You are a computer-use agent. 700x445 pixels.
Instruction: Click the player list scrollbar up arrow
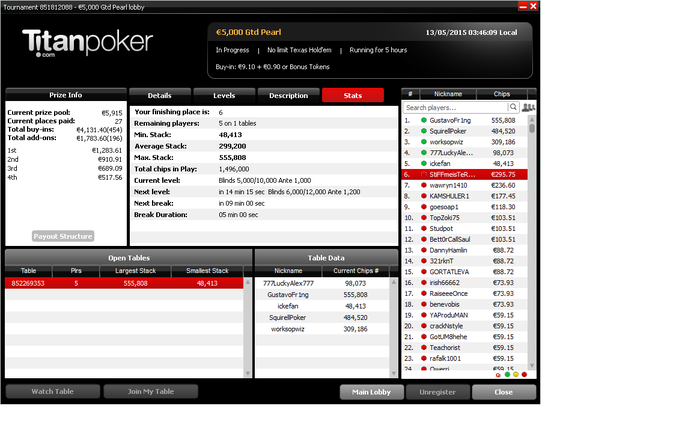(532, 120)
